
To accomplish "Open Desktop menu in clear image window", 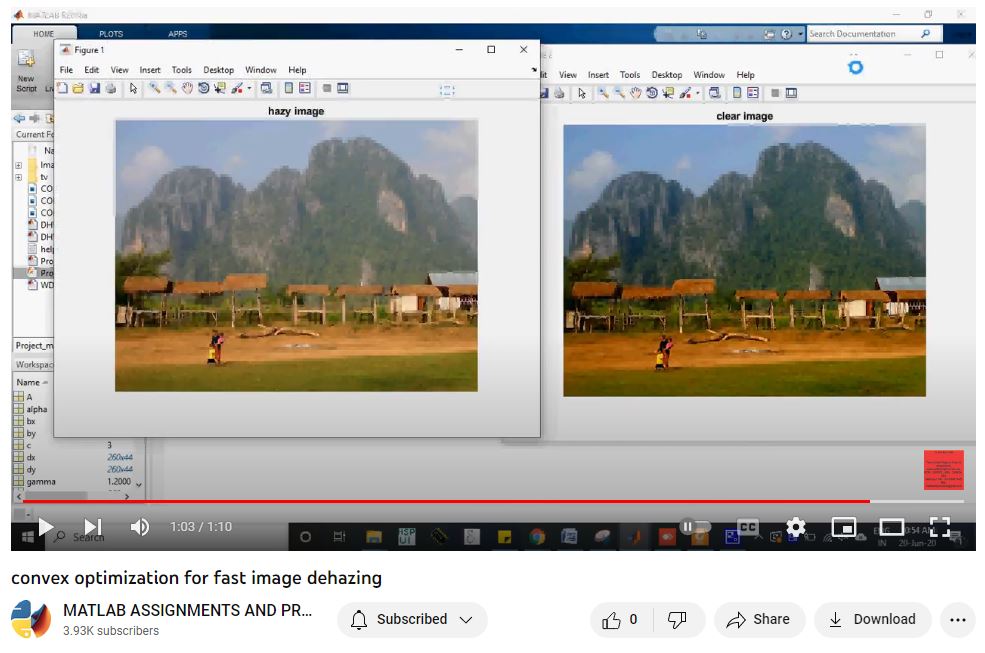I will (667, 75).
